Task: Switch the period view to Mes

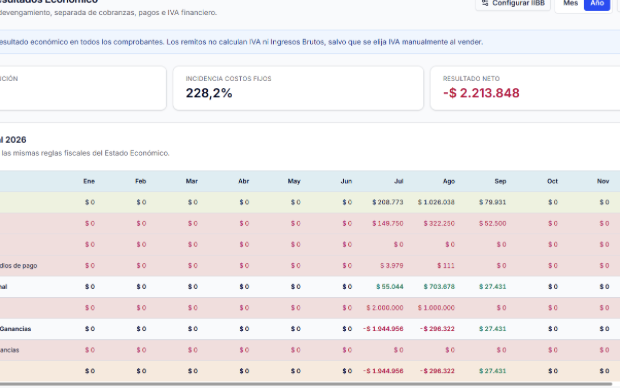Action: (570, 4)
